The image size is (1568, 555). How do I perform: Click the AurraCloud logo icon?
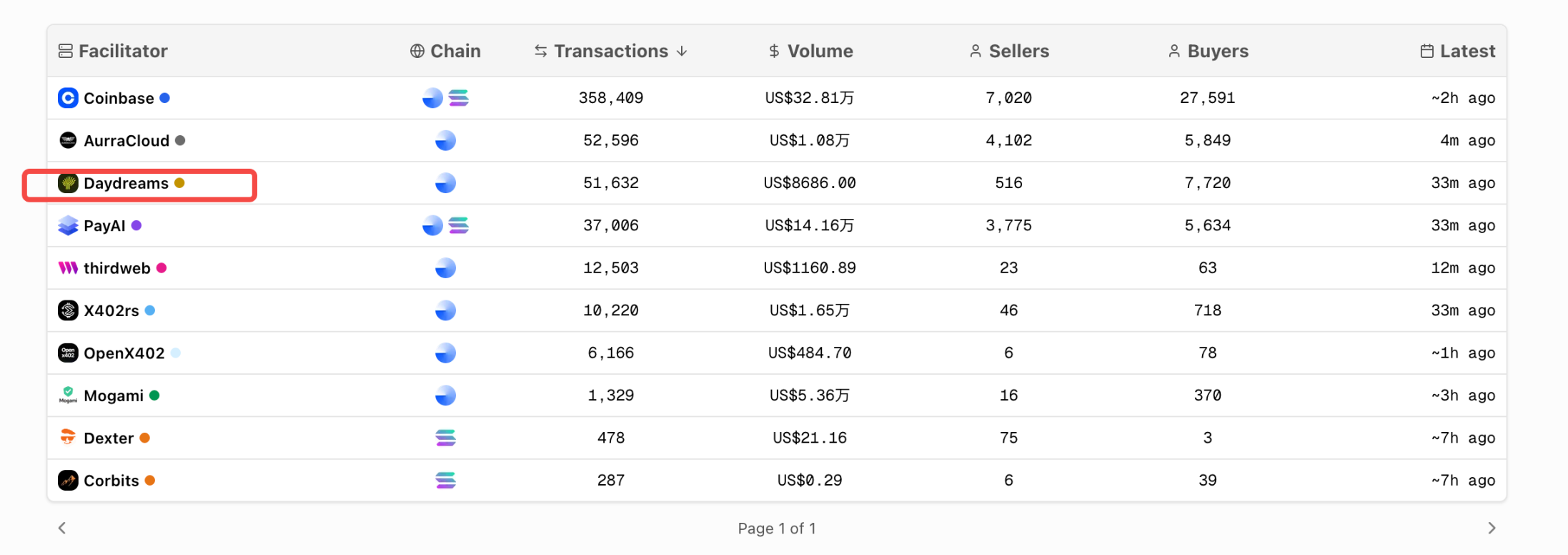click(68, 140)
